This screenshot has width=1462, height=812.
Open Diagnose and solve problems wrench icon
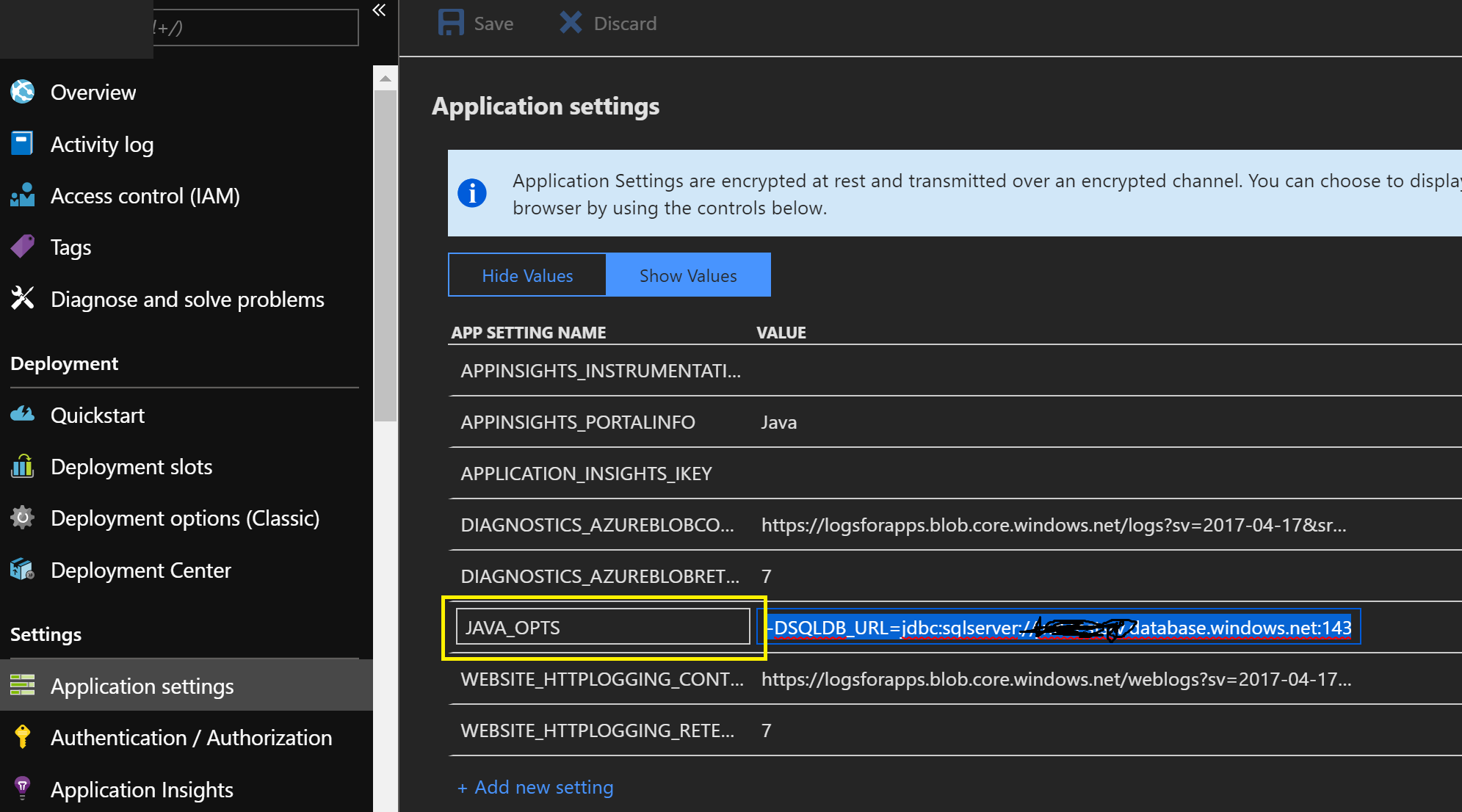23,298
